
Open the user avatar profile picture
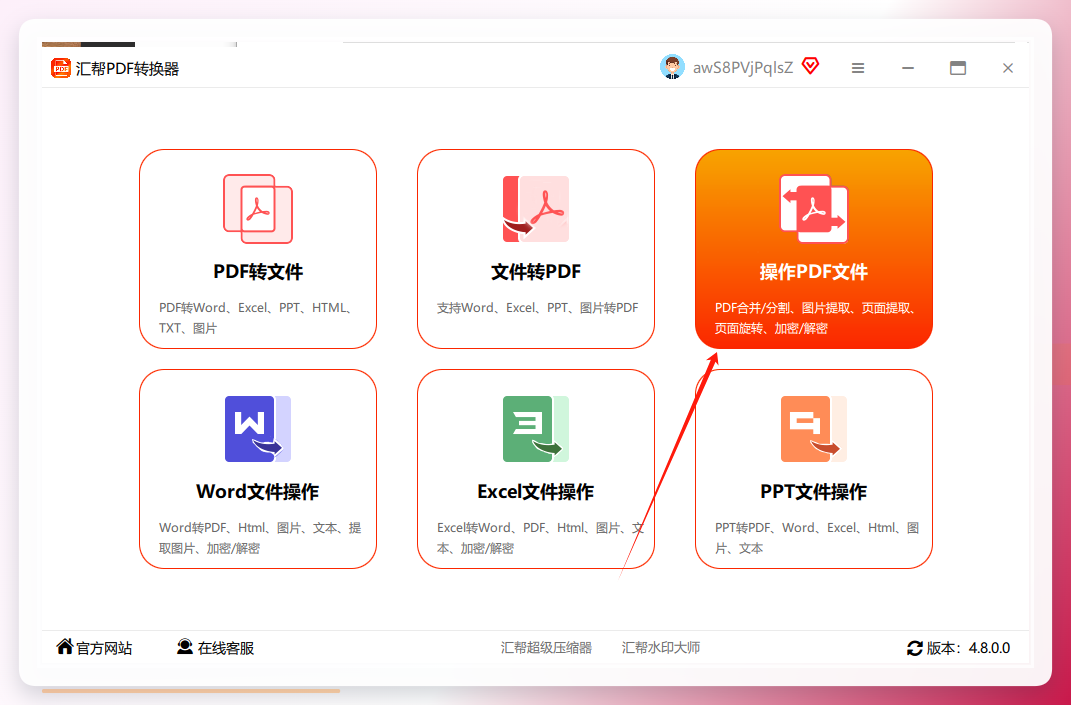click(672, 67)
